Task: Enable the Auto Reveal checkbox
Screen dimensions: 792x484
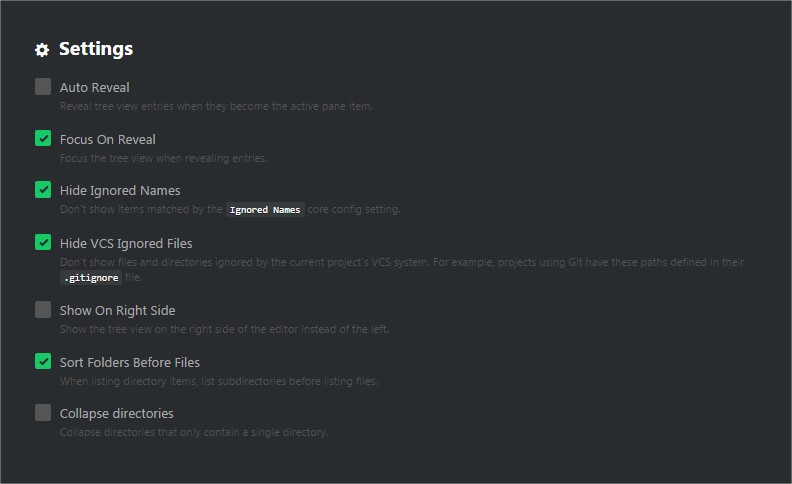Action: [43, 87]
